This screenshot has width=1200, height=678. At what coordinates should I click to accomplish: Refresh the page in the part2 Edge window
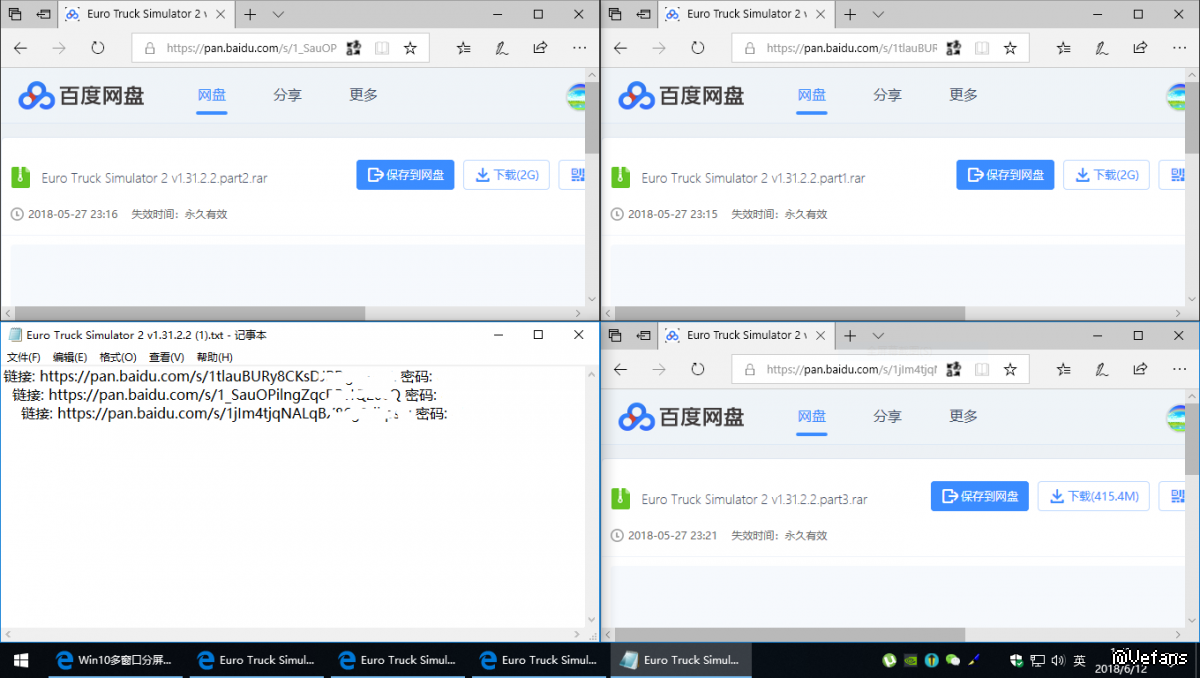pyautogui.click(x=98, y=48)
